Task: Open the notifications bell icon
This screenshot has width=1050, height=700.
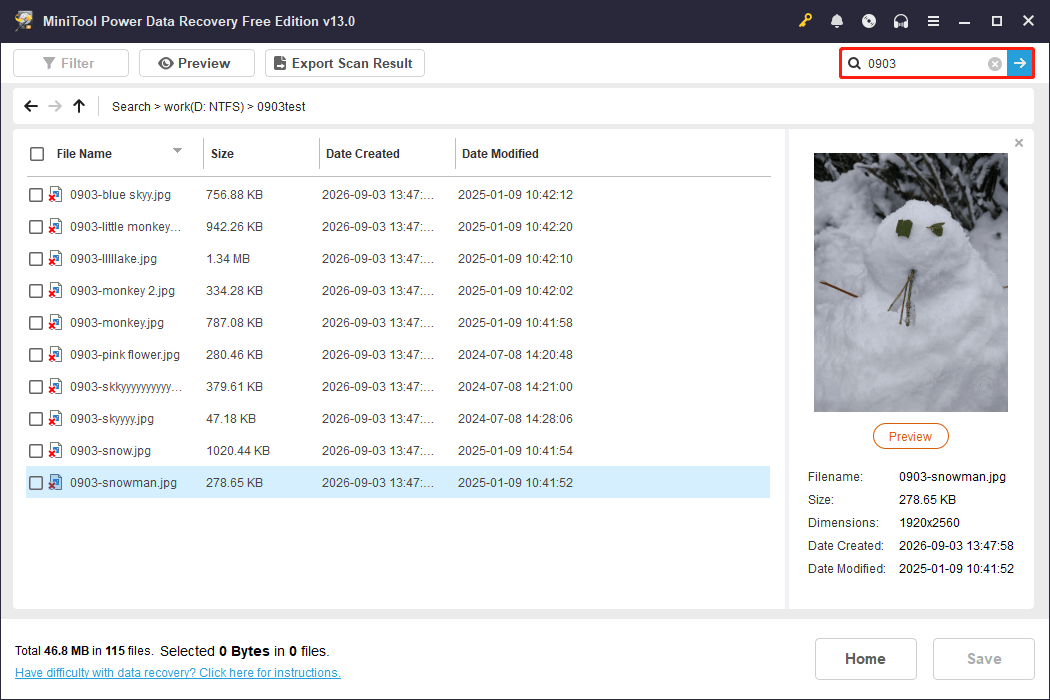Action: 836,21
